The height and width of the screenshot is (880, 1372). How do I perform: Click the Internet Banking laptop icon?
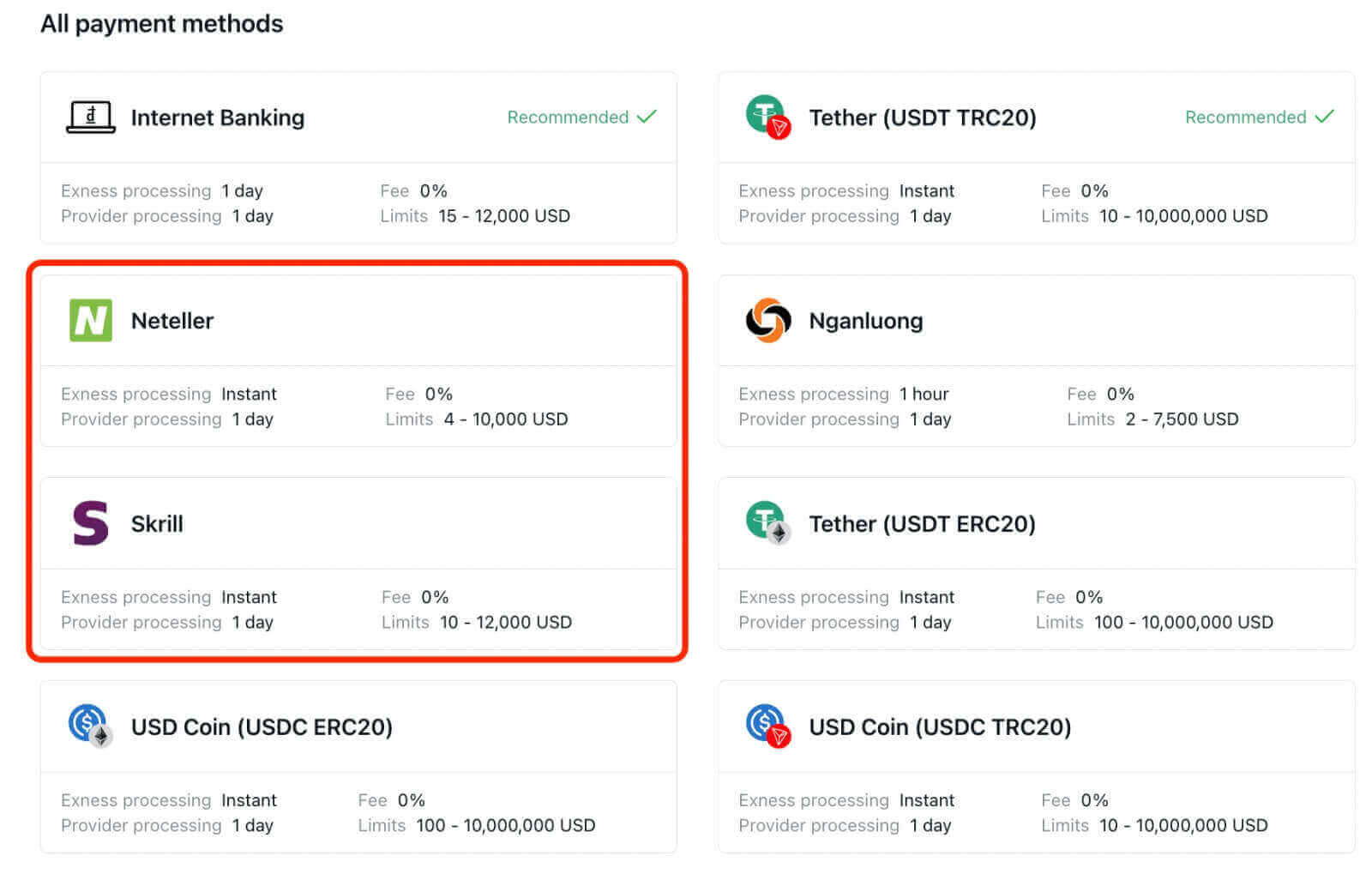tap(89, 118)
